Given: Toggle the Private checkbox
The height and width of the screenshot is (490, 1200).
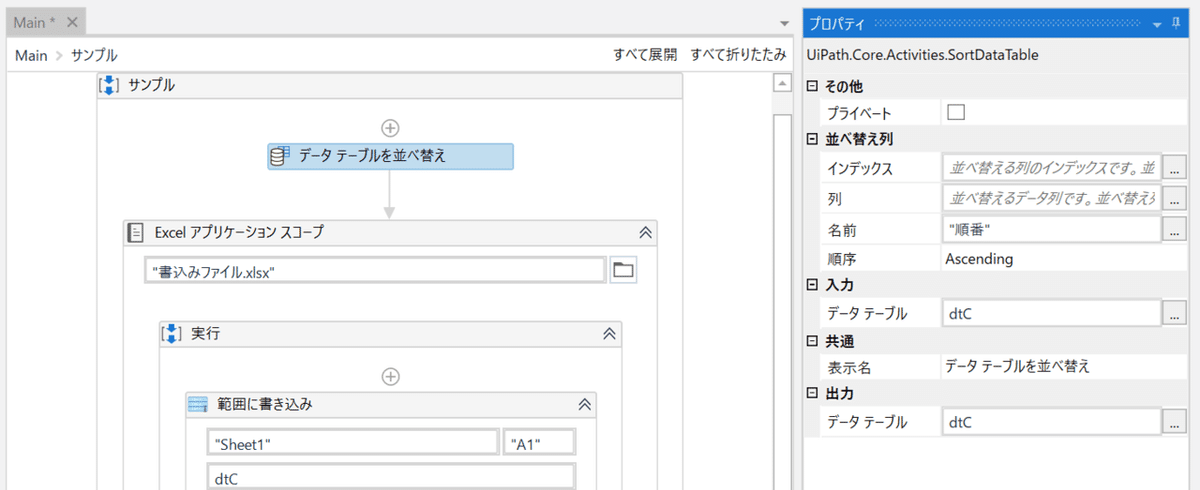Looking at the screenshot, I should coord(956,113).
